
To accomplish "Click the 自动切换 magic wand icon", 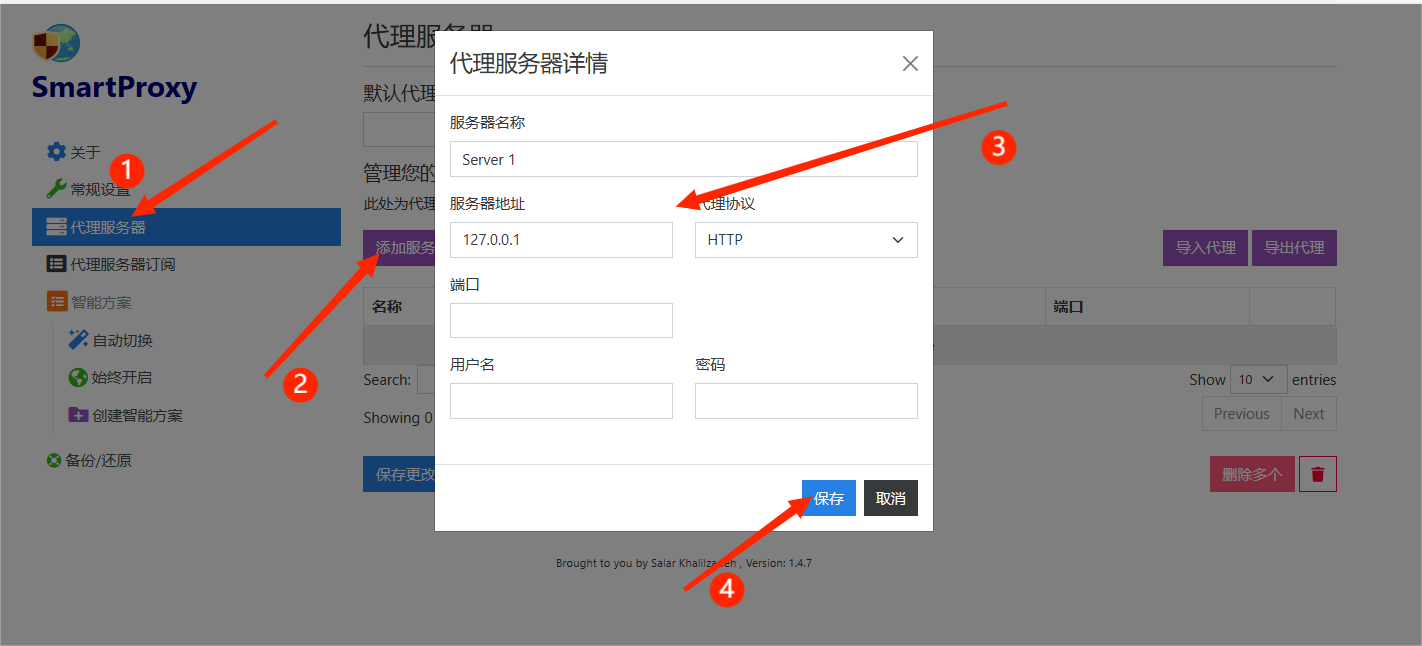I will point(79,339).
